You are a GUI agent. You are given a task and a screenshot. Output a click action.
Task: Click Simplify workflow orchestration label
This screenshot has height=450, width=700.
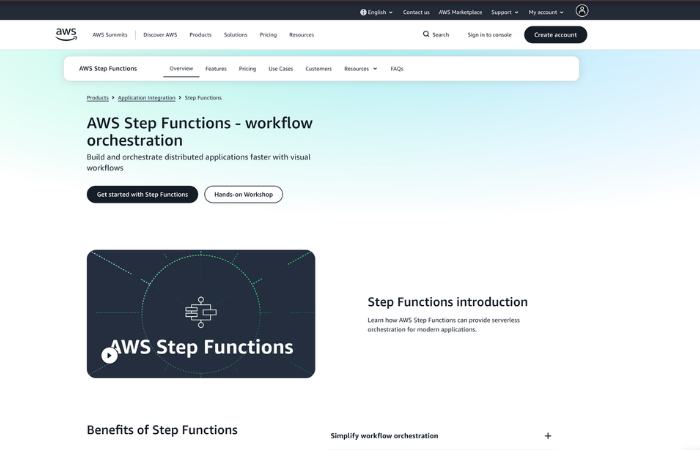pyautogui.click(x=384, y=436)
